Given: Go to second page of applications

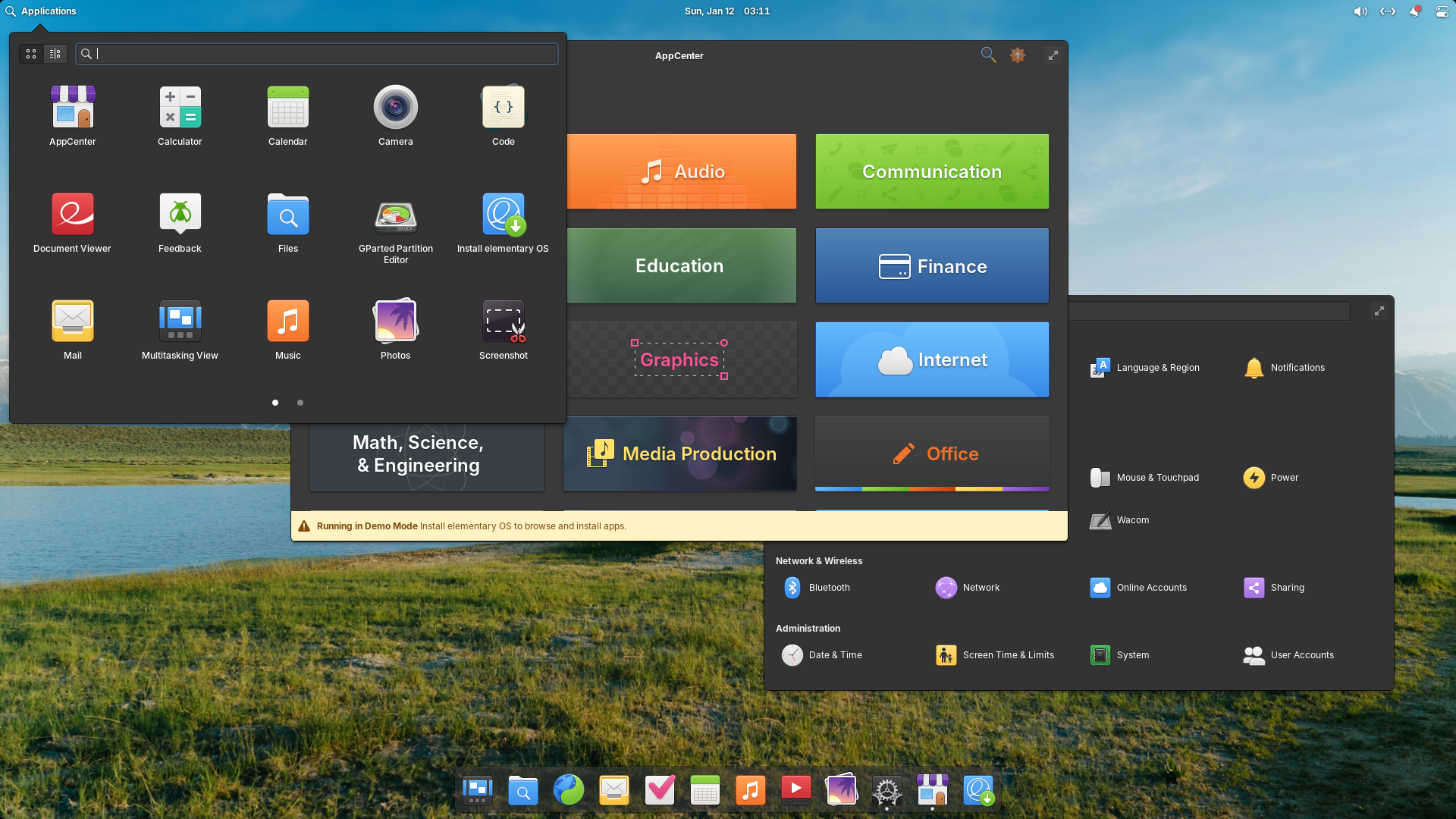Looking at the screenshot, I should coord(300,403).
